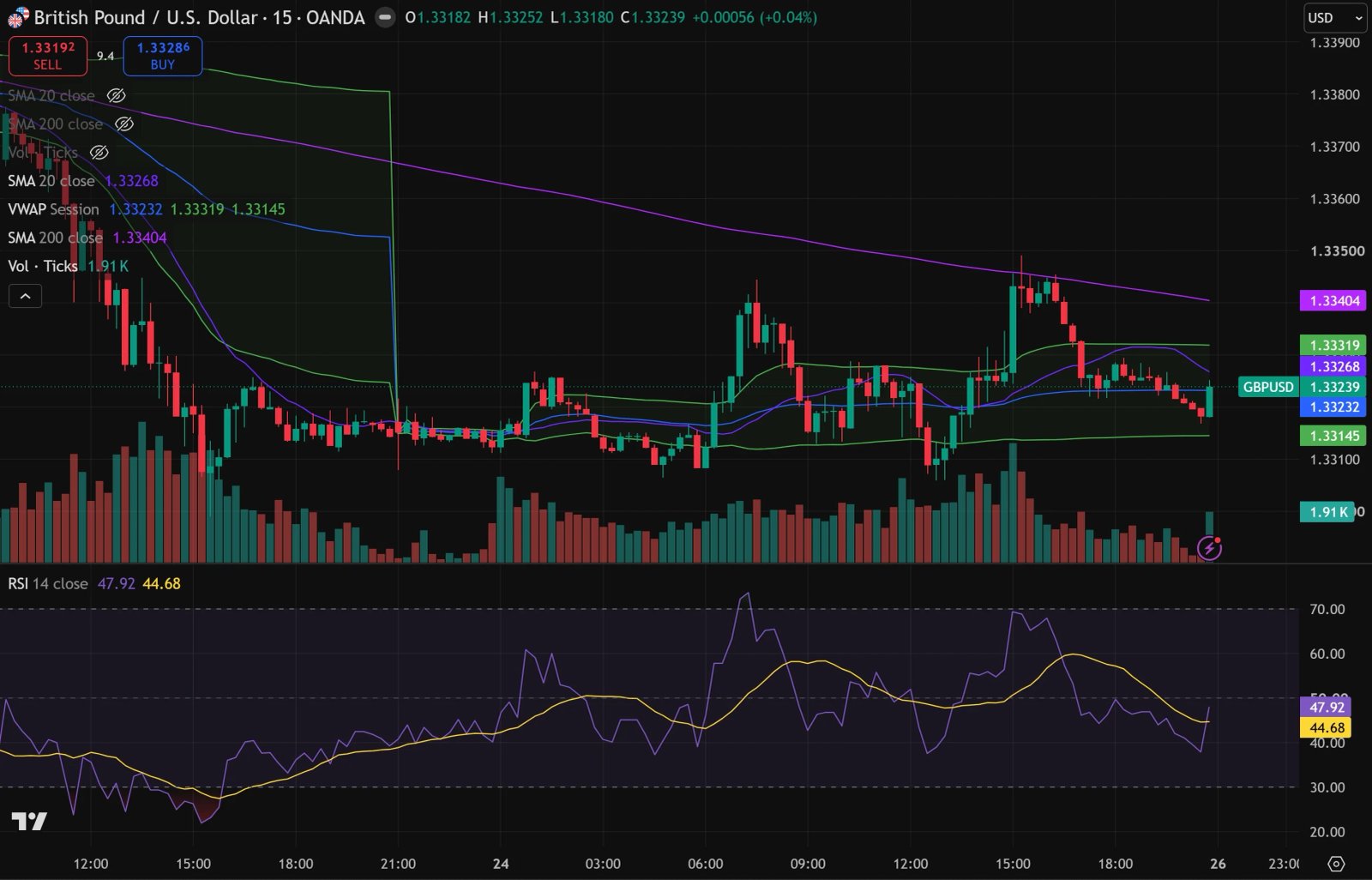Click the purple 1.33404 price tag
Viewport: 1372px width, 880px height.
1333,301
